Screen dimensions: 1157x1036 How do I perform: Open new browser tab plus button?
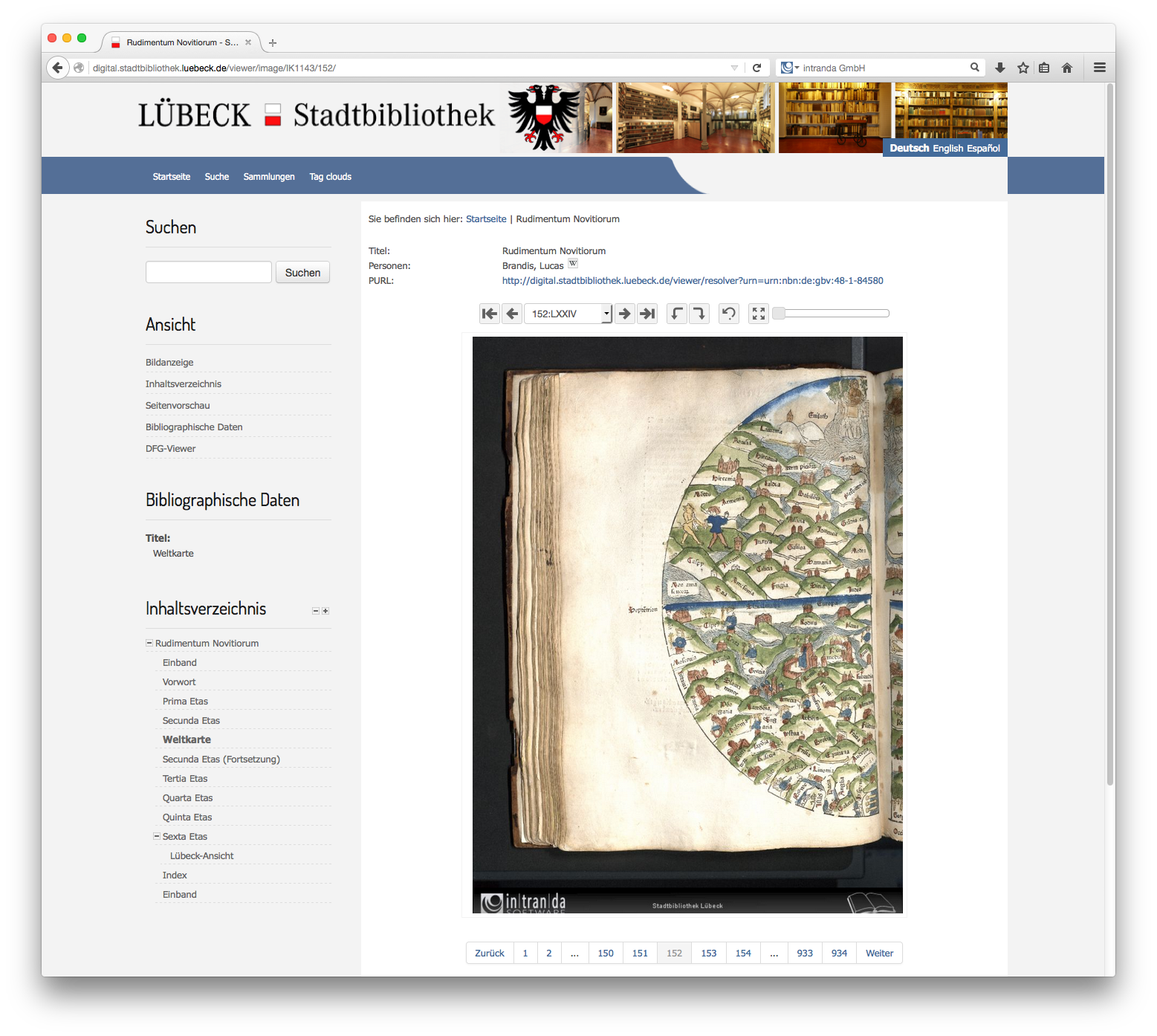[273, 43]
